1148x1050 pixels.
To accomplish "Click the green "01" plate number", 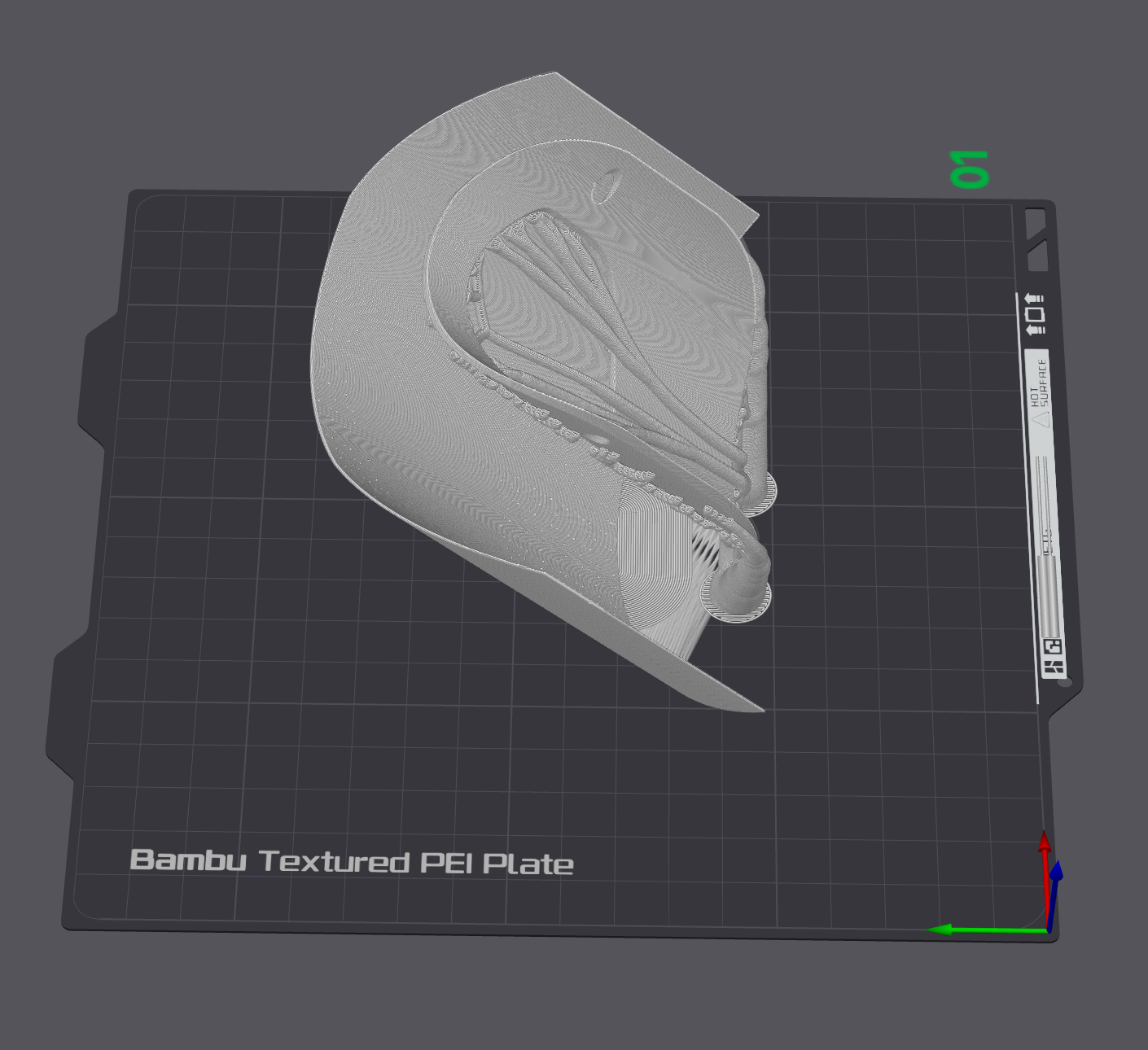I will pyautogui.click(x=970, y=169).
